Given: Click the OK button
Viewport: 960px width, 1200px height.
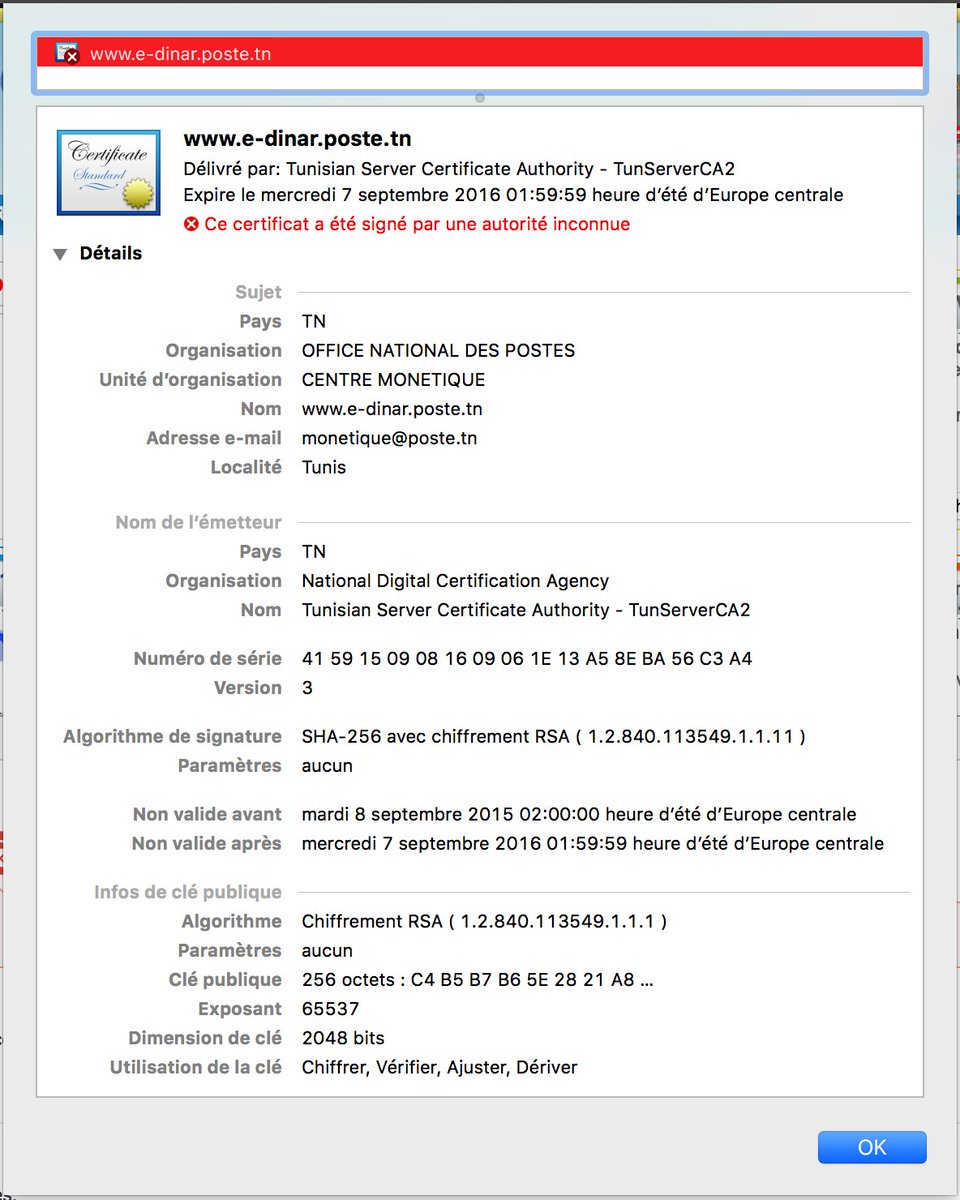Looking at the screenshot, I should (872, 1147).
